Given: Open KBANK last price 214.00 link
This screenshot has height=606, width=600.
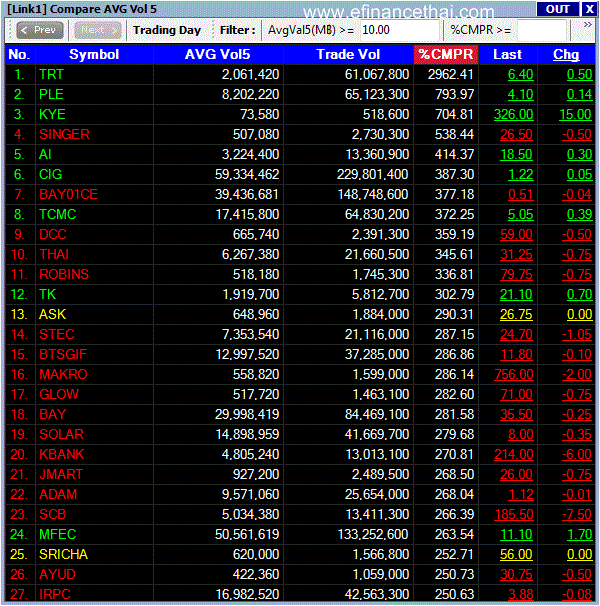Looking at the screenshot, I should [x=514, y=454].
